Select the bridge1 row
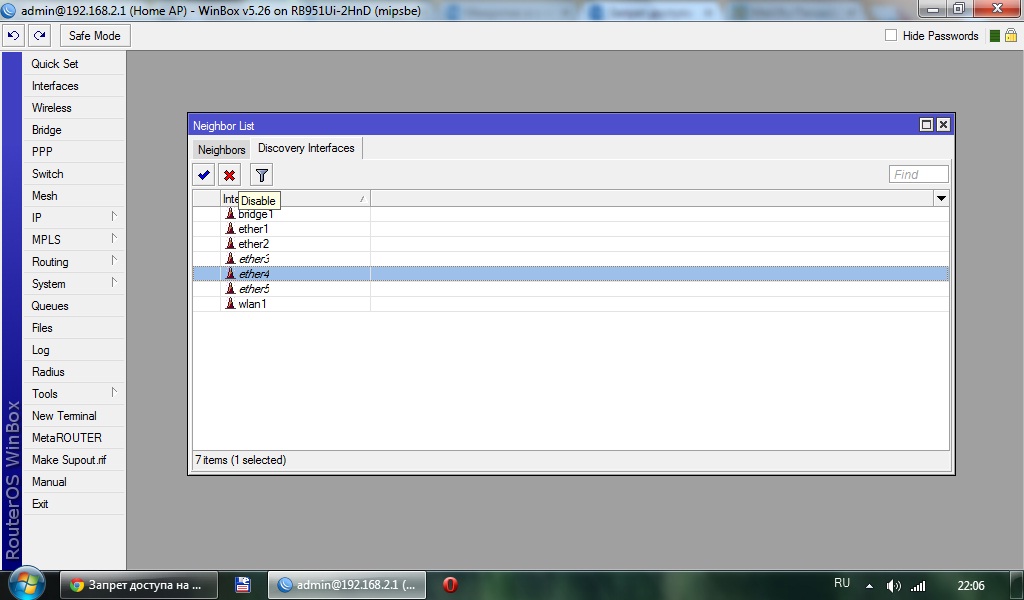Viewport: 1024px width, 600px height. coord(571,214)
